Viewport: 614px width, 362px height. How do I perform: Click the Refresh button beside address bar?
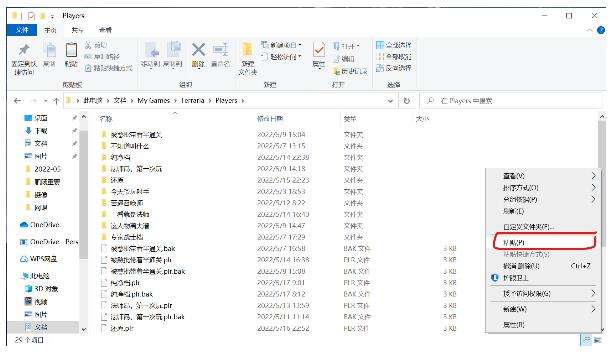pos(407,101)
